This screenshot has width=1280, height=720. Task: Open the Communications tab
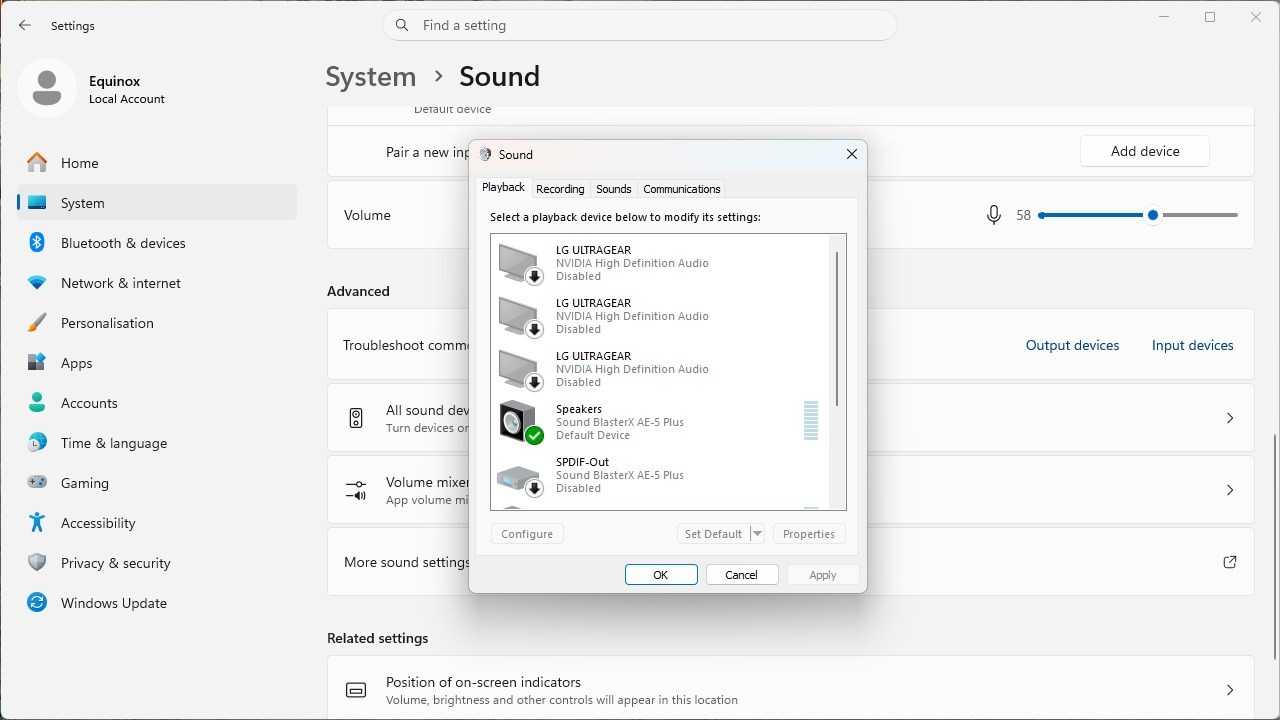click(x=682, y=189)
